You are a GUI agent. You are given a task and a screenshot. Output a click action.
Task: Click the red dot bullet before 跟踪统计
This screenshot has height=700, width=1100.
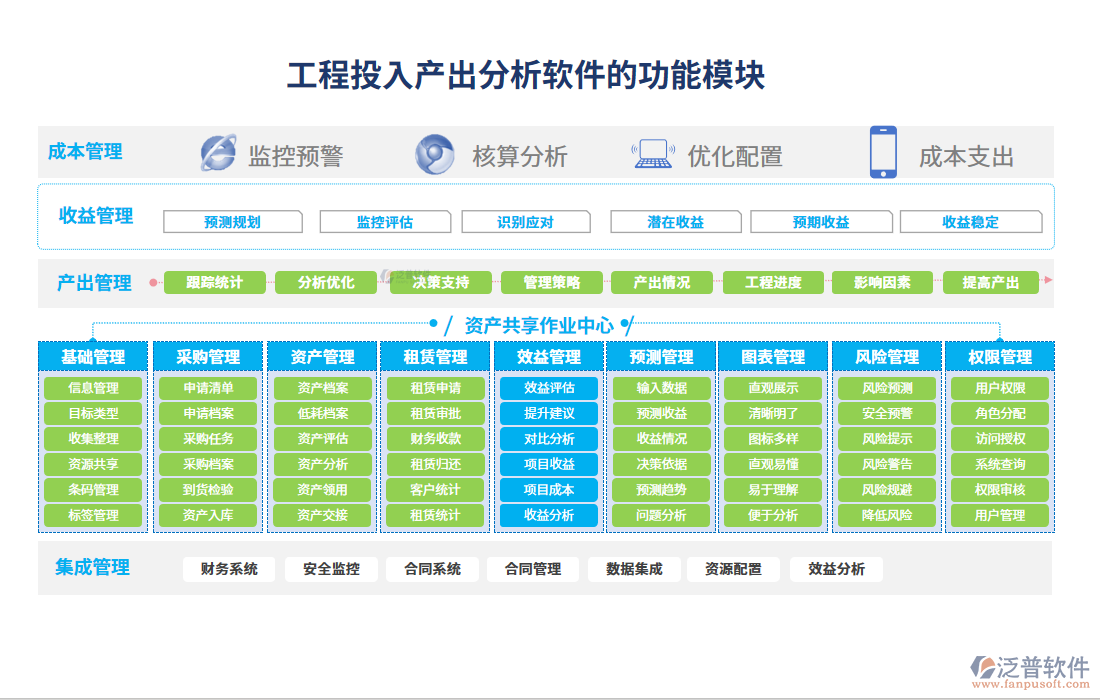coord(155,282)
